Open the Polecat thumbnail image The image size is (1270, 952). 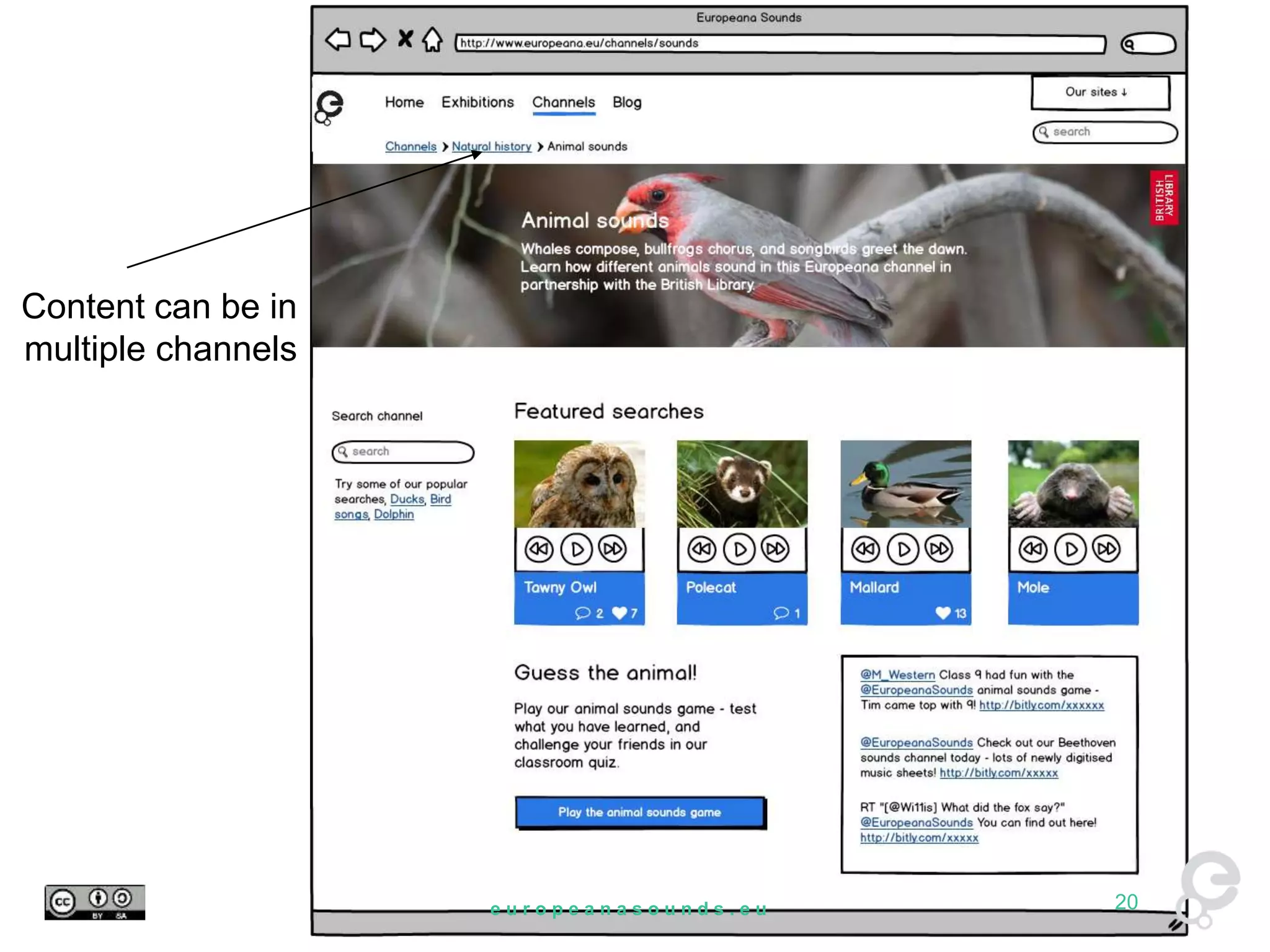click(742, 483)
